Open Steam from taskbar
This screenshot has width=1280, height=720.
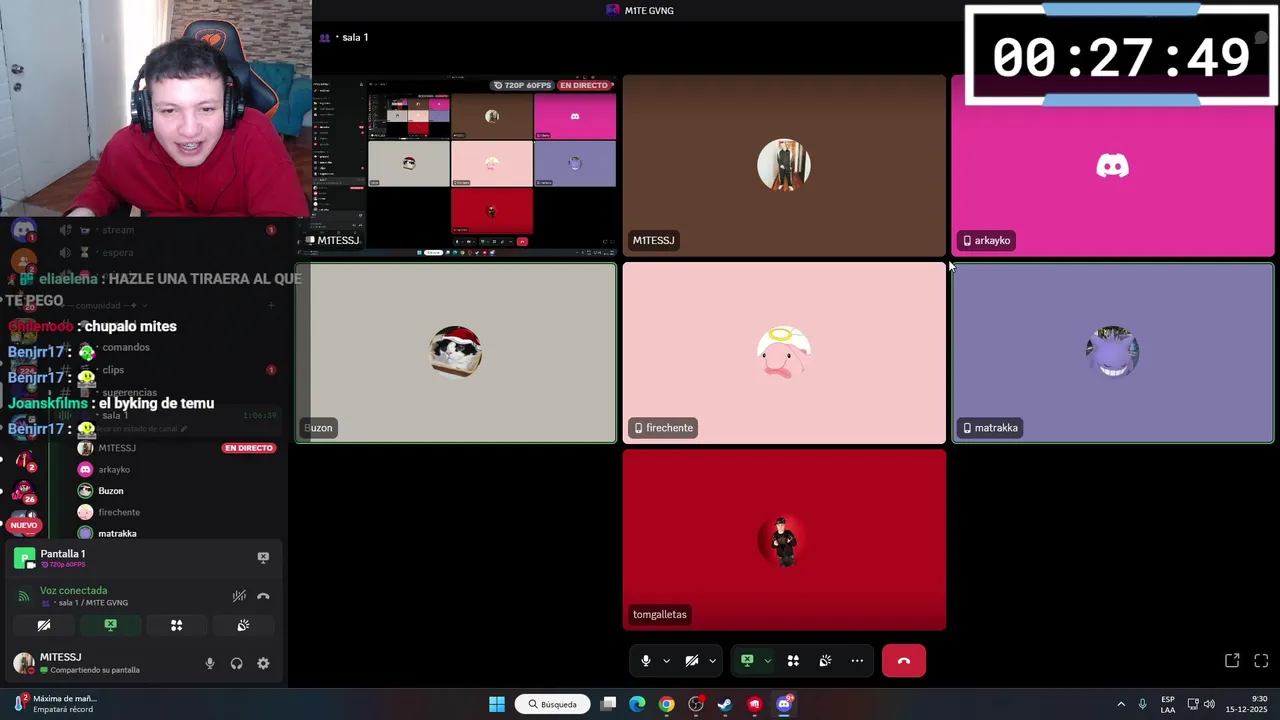click(x=725, y=704)
